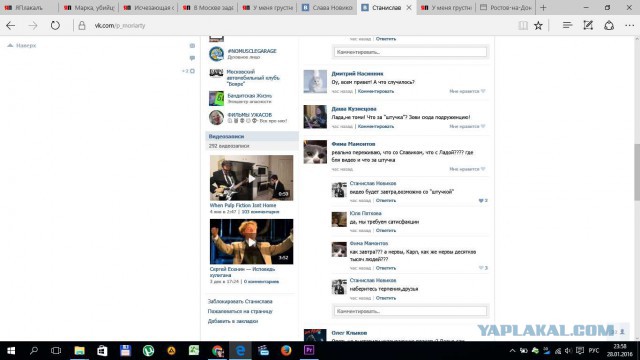Open File Explorer from taskbar
Screen dimensions: 640x360
click(79, 351)
